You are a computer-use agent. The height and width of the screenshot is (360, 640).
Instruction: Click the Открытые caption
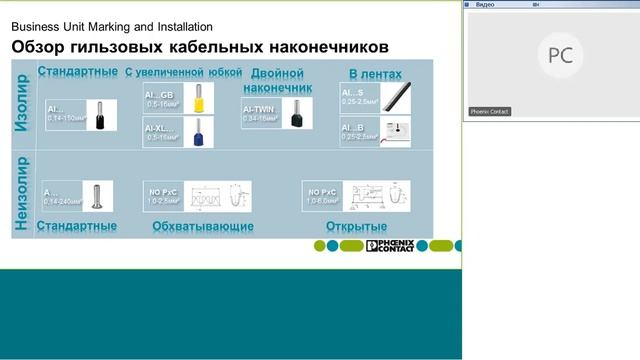[356, 226]
